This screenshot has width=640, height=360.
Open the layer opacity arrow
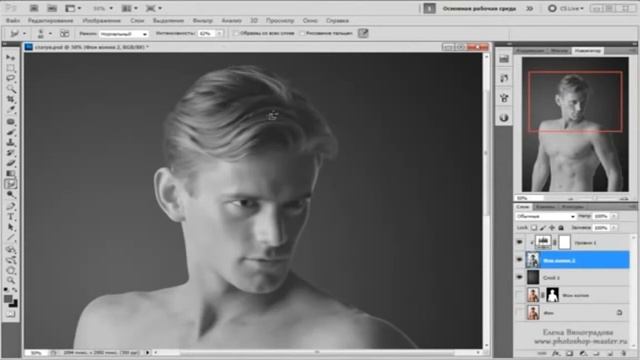click(614, 216)
